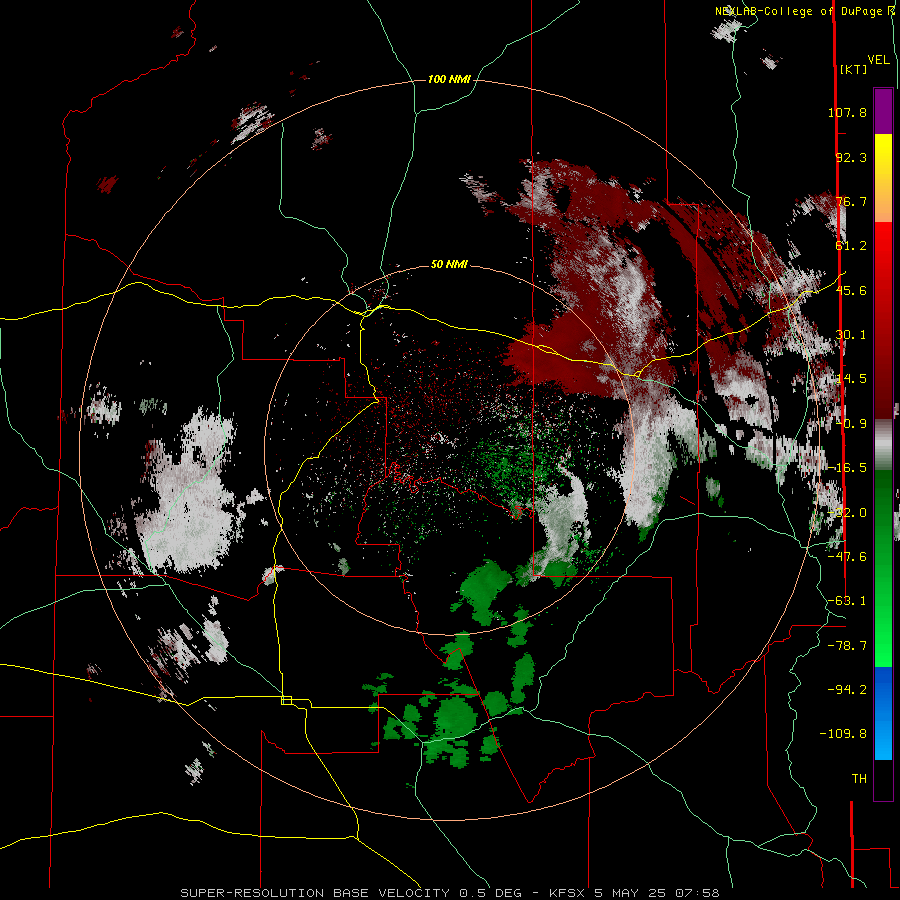Click the purple segment of the velocity color bar
The image size is (900, 900).
click(883, 111)
